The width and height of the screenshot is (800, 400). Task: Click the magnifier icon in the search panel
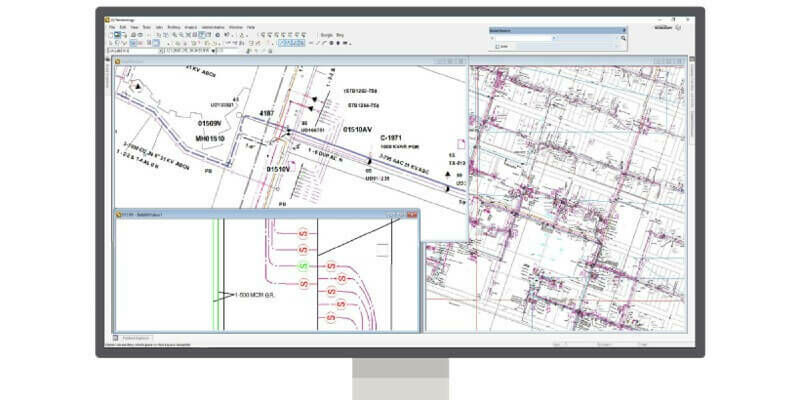(623, 38)
